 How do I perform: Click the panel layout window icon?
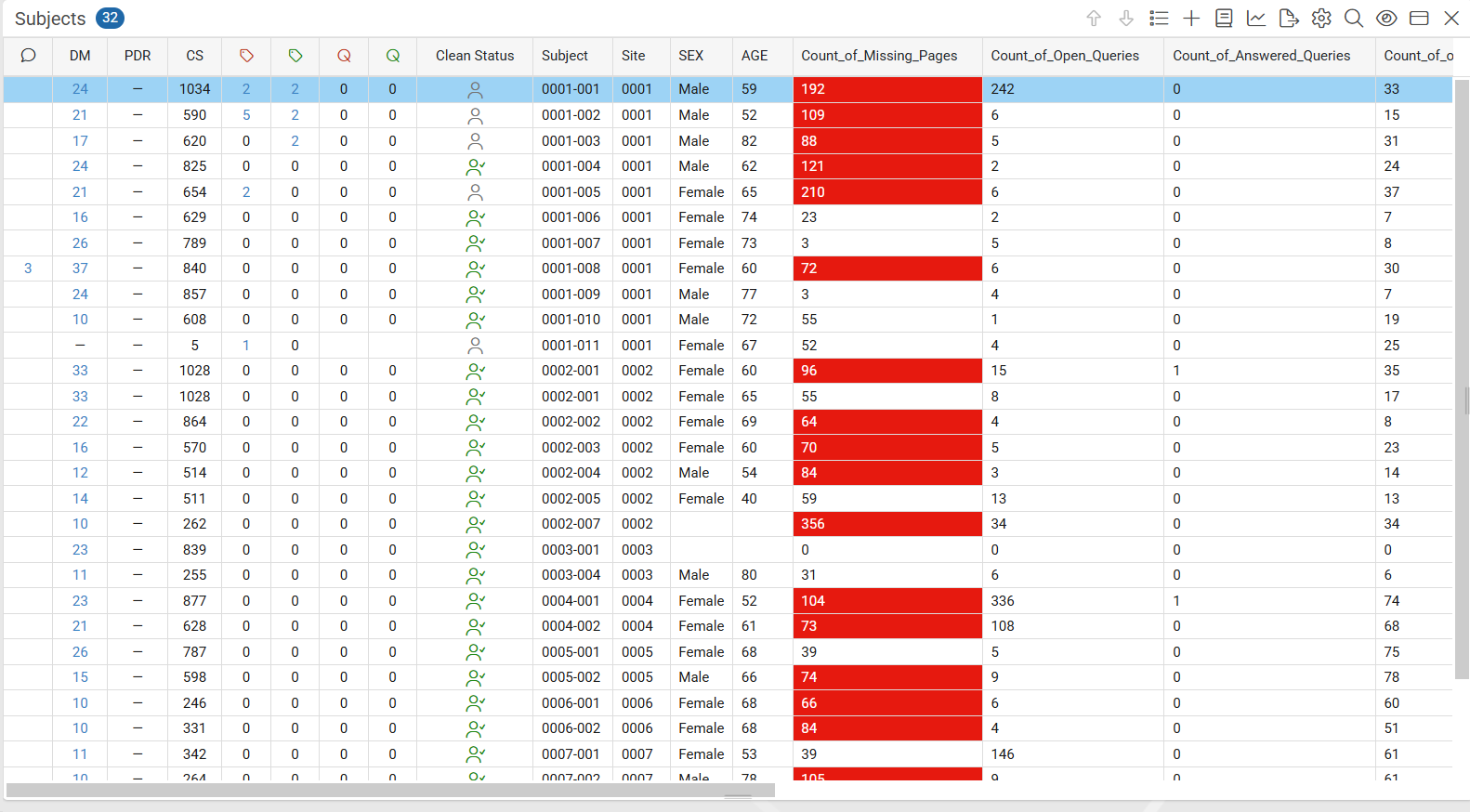(1419, 18)
